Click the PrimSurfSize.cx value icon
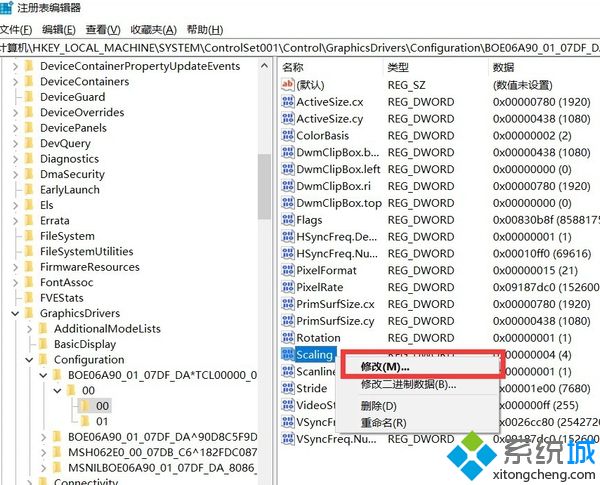 click(x=287, y=304)
